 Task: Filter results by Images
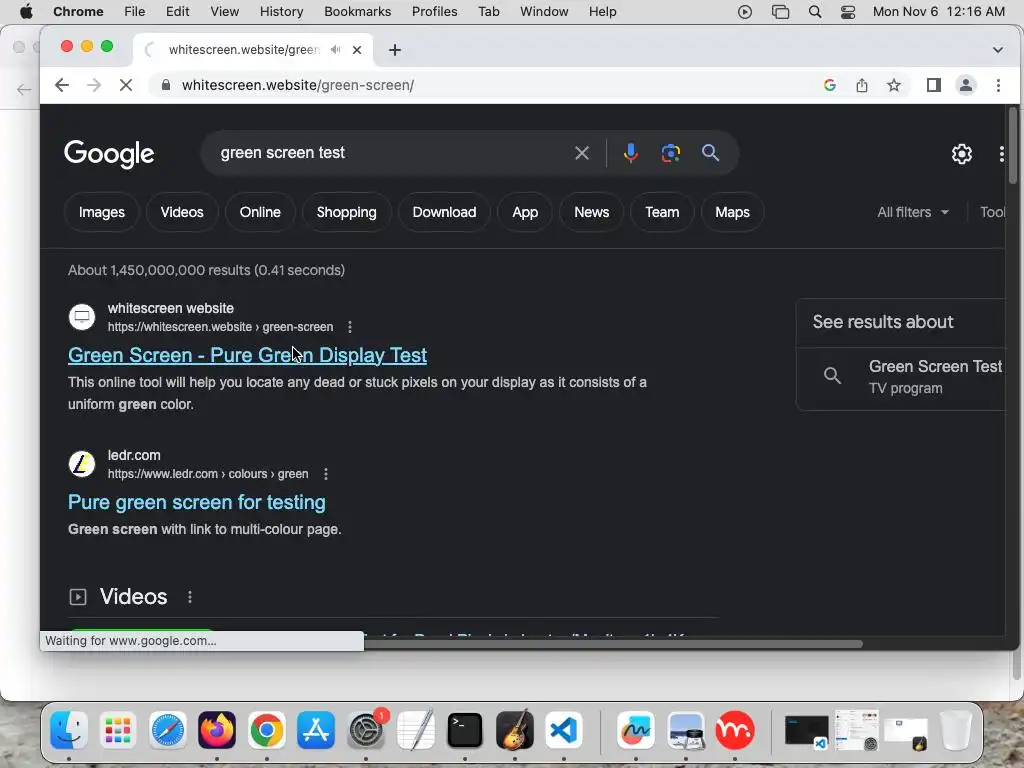[x=102, y=212]
